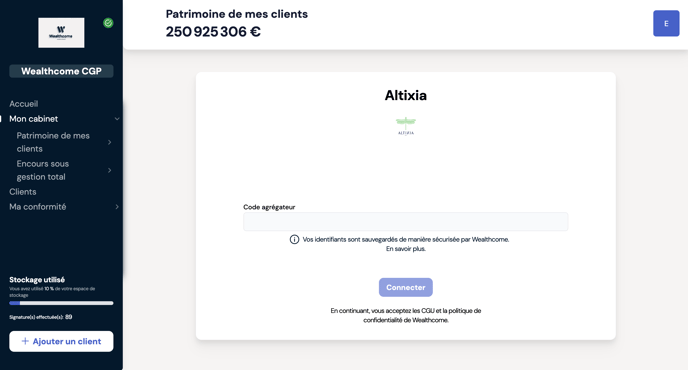This screenshot has width=688, height=370.
Task: Open the Clients menu item
Action: pos(23,192)
